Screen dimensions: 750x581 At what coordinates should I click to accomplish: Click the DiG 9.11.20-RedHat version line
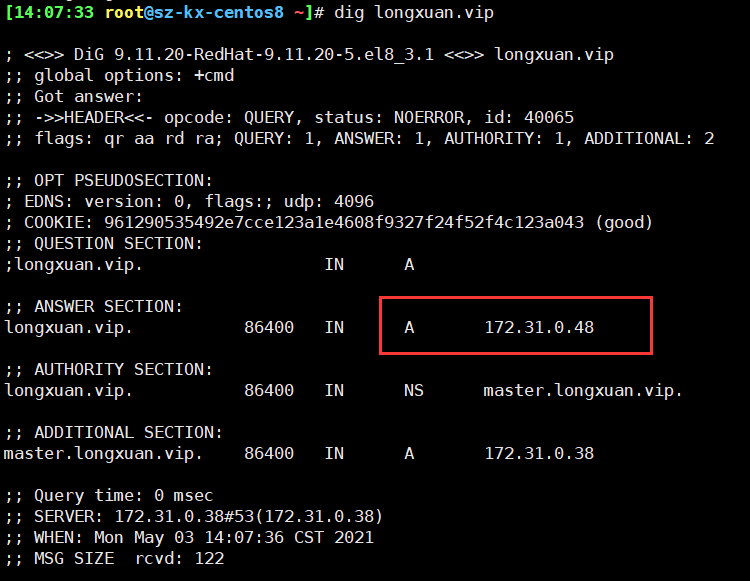click(x=309, y=55)
